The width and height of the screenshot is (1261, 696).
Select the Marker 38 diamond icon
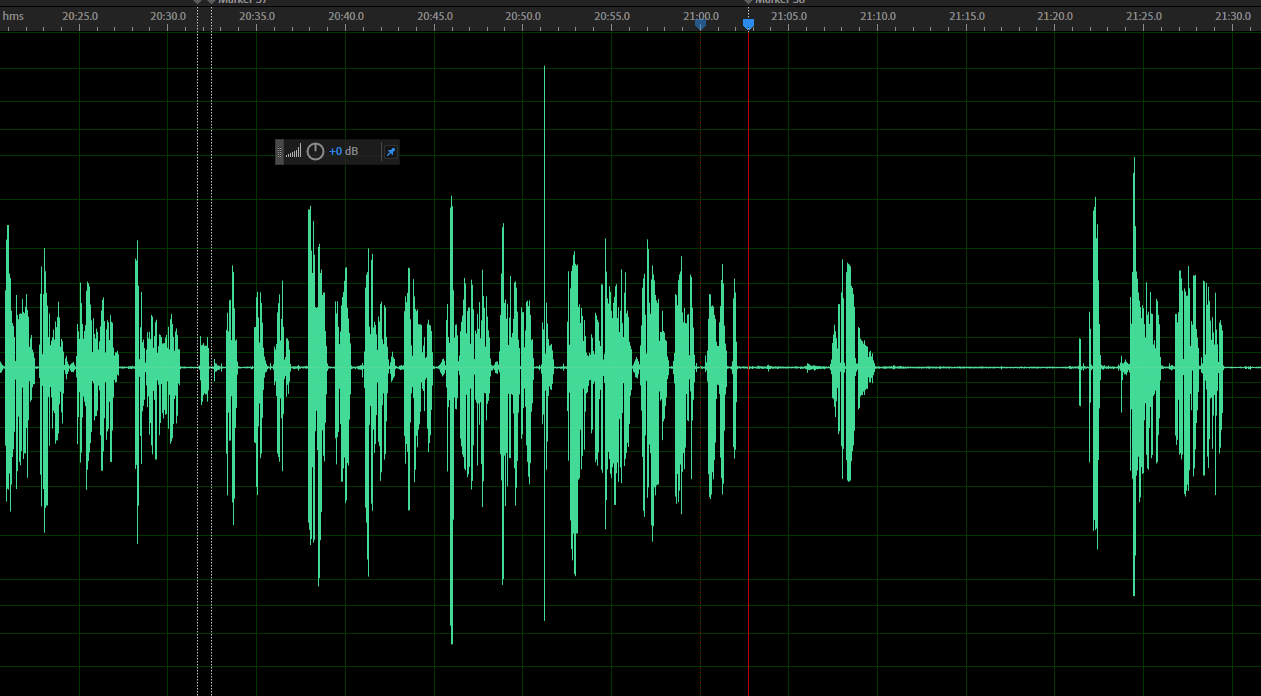click(748, 2)
